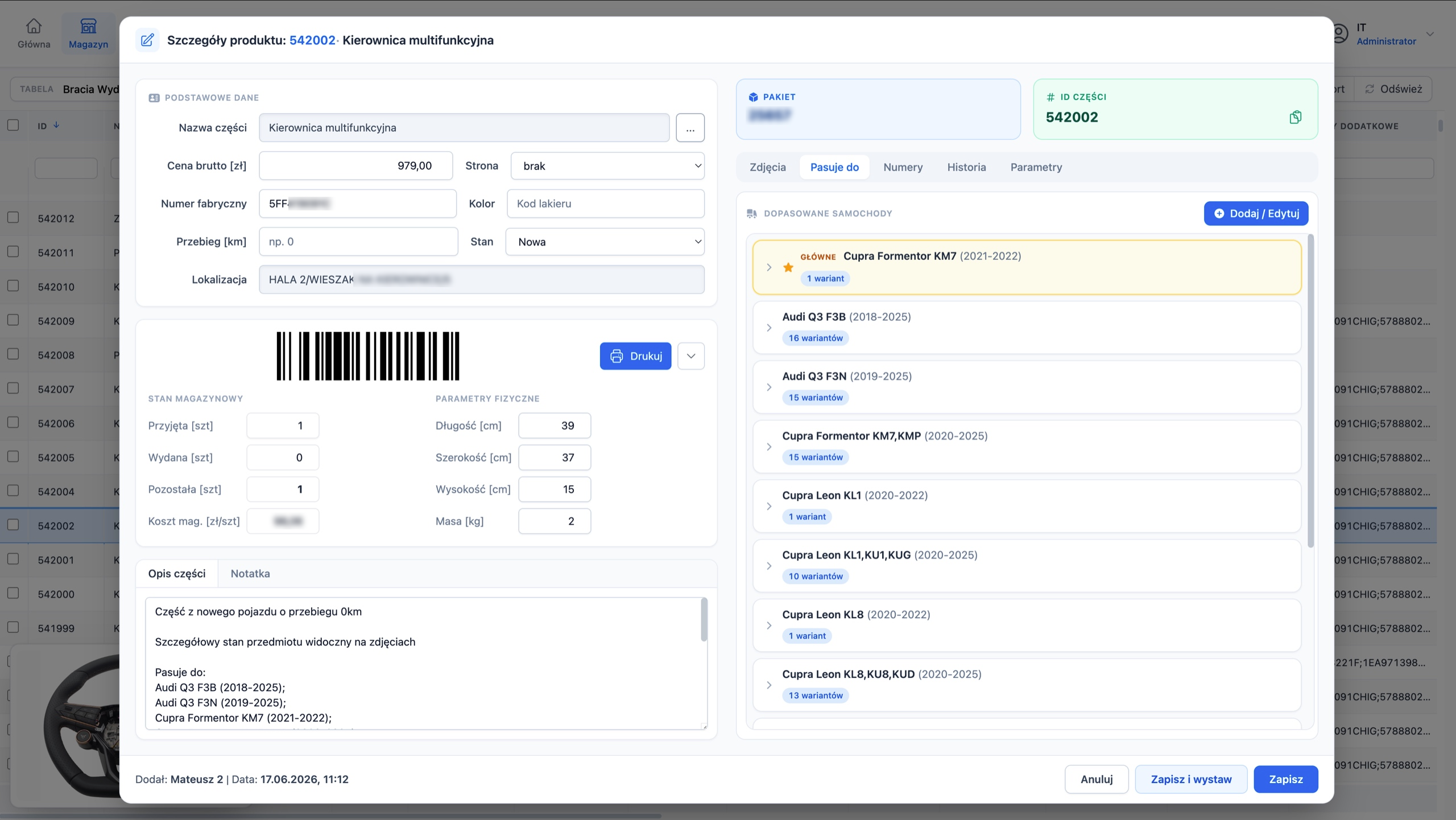Select the row 542002 checkbox

click(x=13, y=524)
